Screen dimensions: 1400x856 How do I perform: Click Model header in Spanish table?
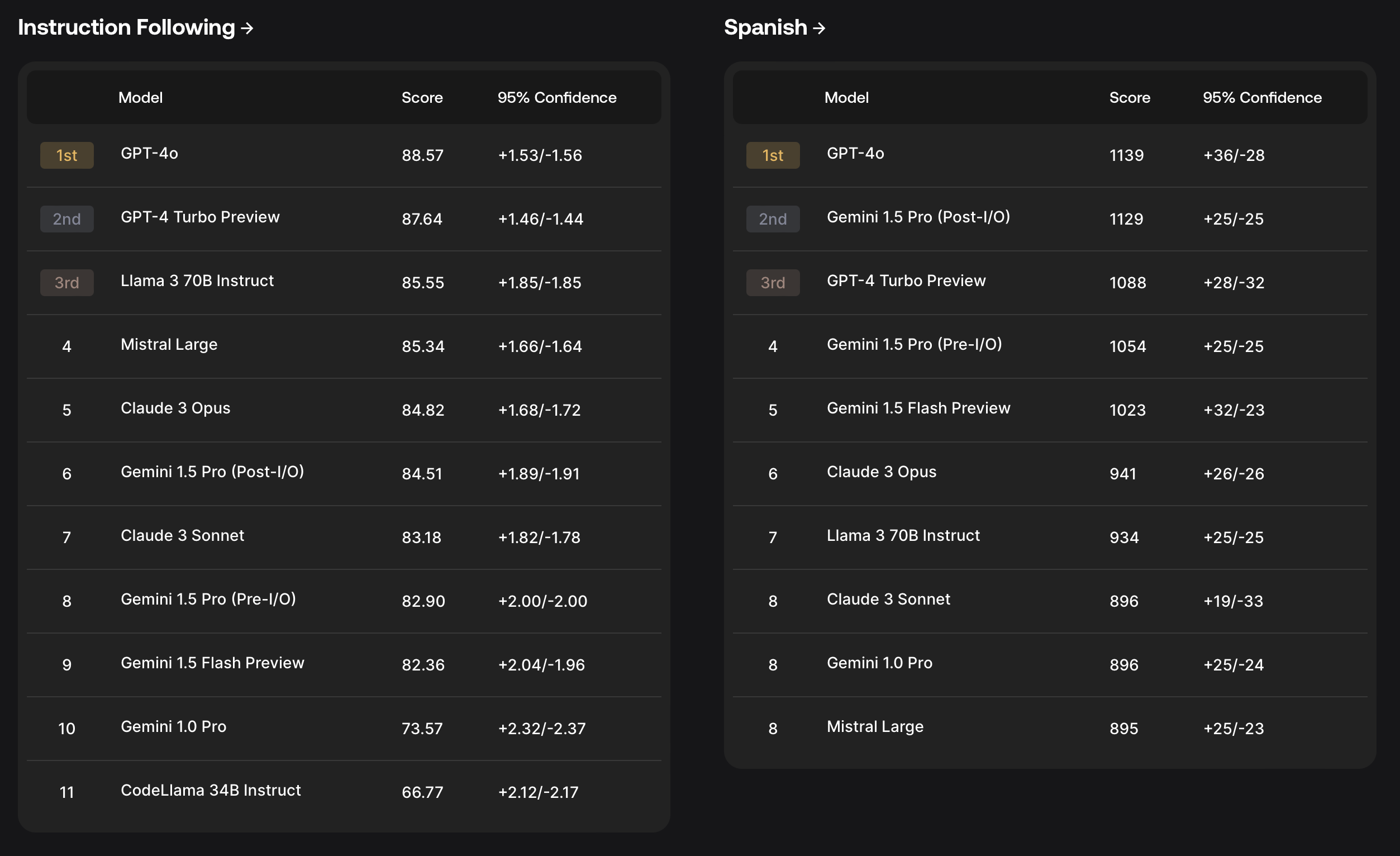846,98
